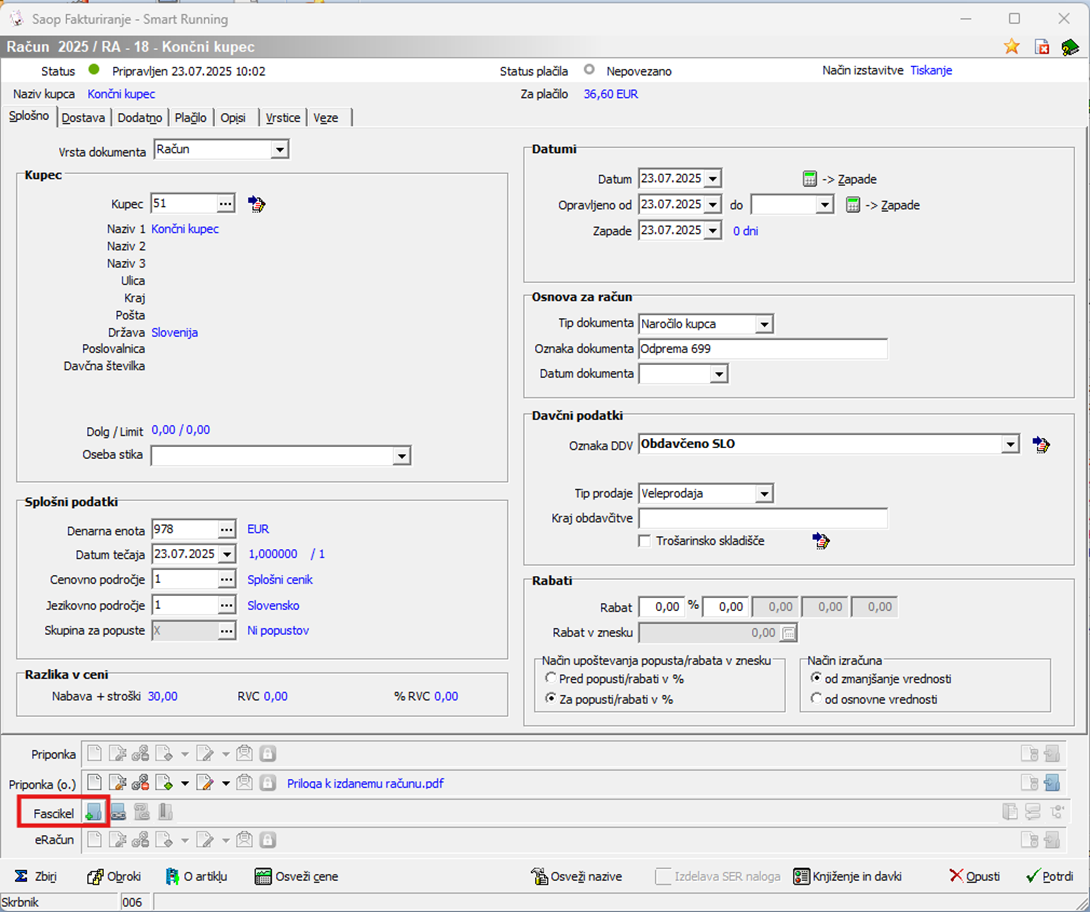Open the Plačilo tab
Screen dimensions: 1090x912
point(190,118)
